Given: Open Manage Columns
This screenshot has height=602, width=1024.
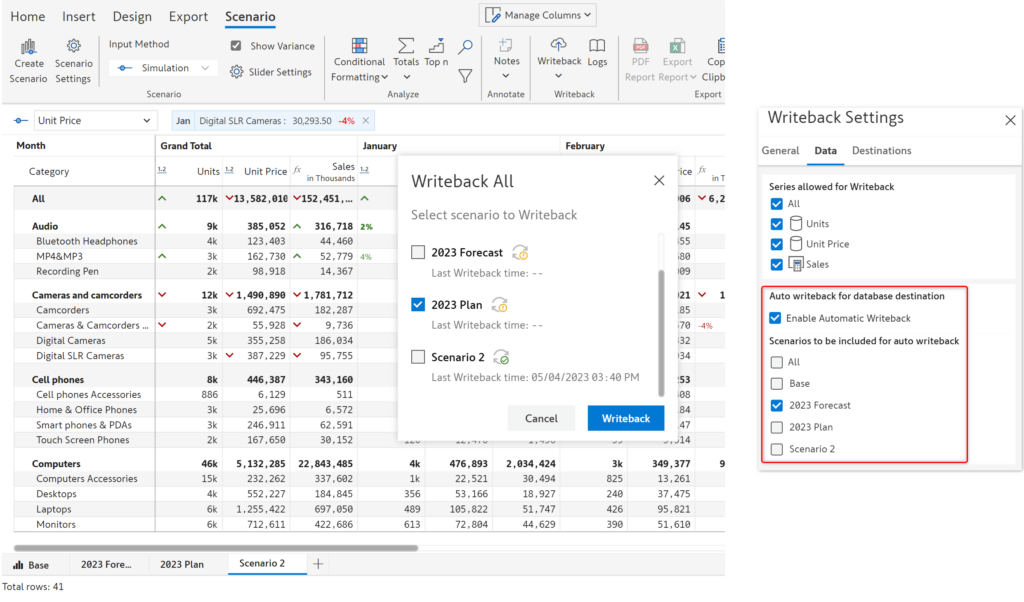Looking at the screenshot, I should click(537, 14).
